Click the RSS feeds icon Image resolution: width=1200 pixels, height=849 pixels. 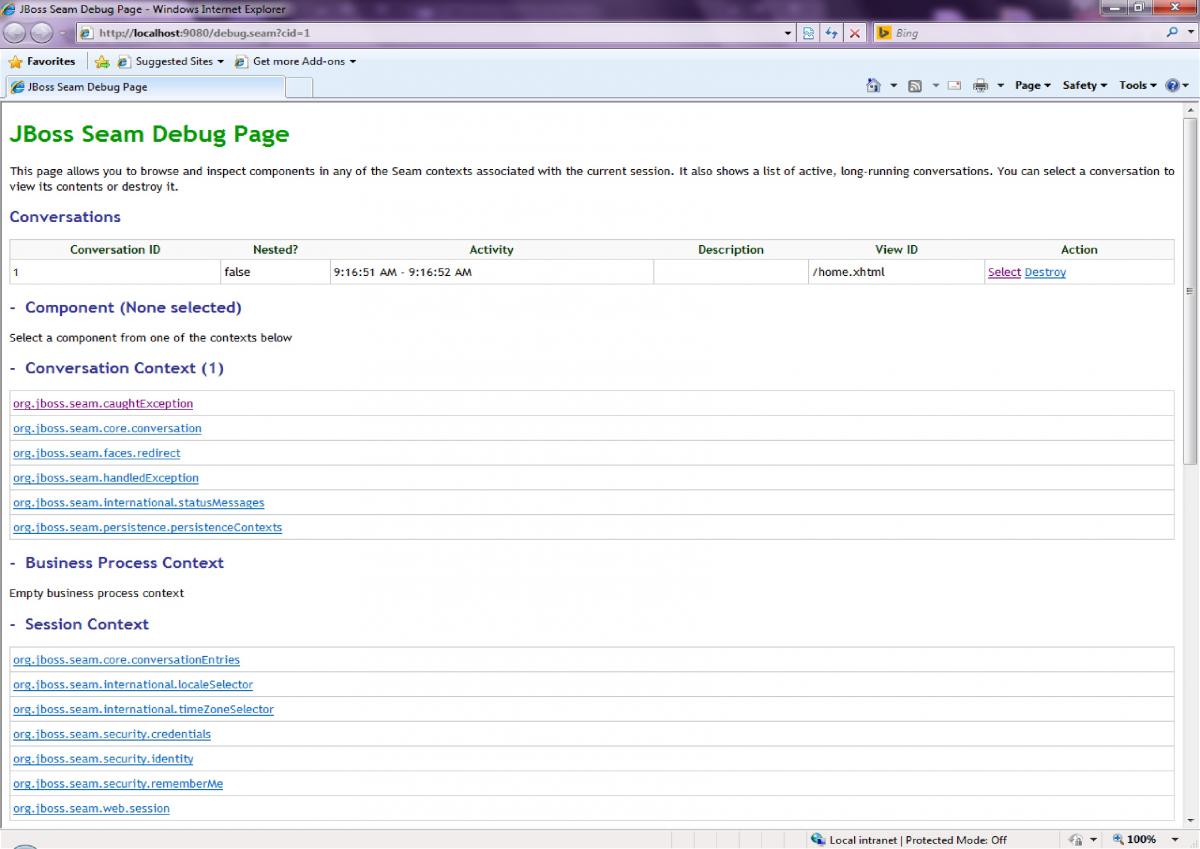[x=914, y=86]
